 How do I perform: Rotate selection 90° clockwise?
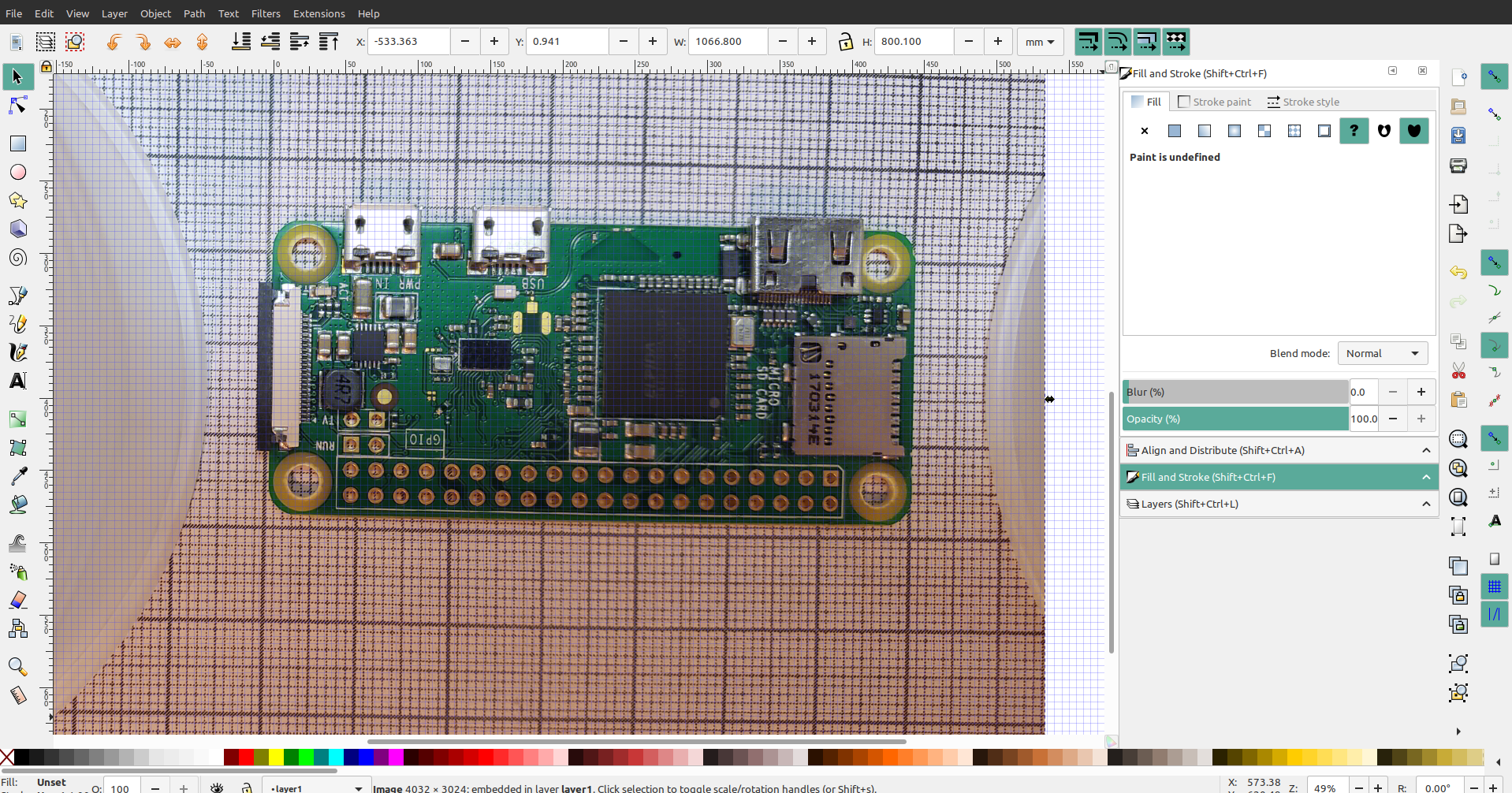point(143,42)
